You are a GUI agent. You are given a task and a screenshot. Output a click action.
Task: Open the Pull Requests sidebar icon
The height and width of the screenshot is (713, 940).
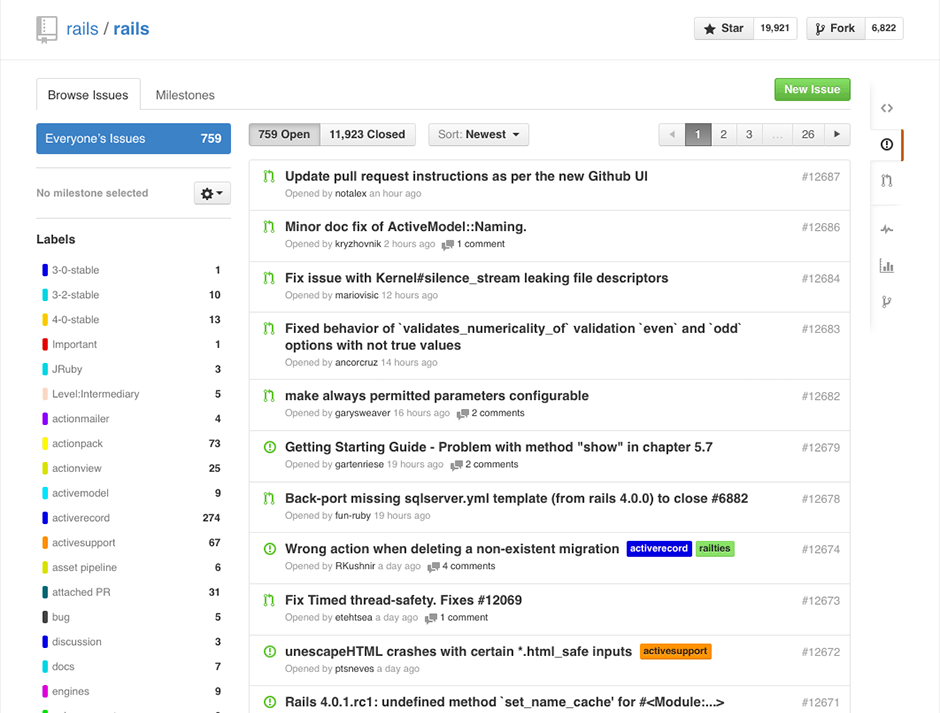[887, 180]
